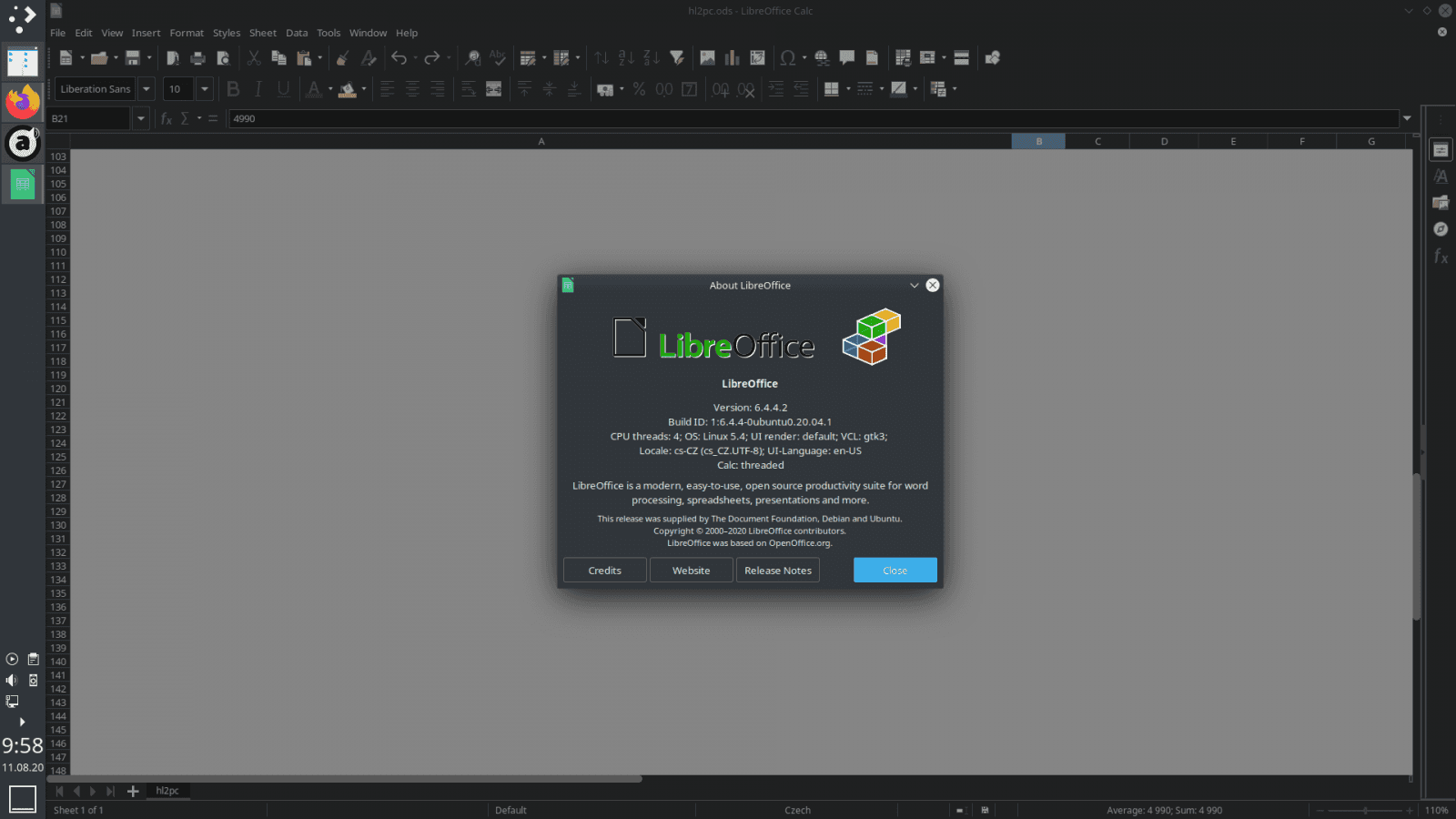Open the Insert Special Character tool
Viewport: 1456px width, 819px height.
tap(788, 57)
